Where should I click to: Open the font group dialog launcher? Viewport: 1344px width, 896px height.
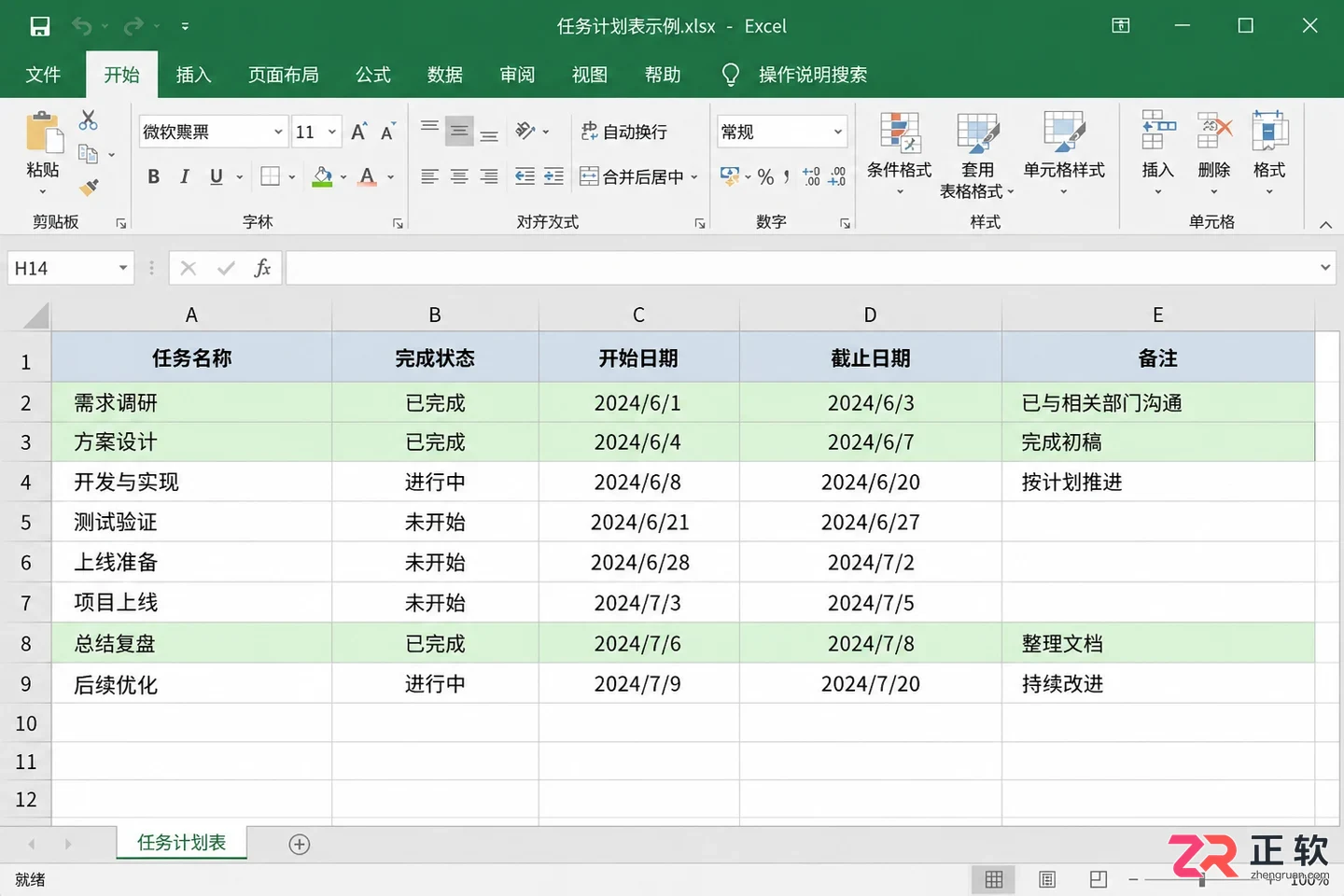(x=398, y=223)
